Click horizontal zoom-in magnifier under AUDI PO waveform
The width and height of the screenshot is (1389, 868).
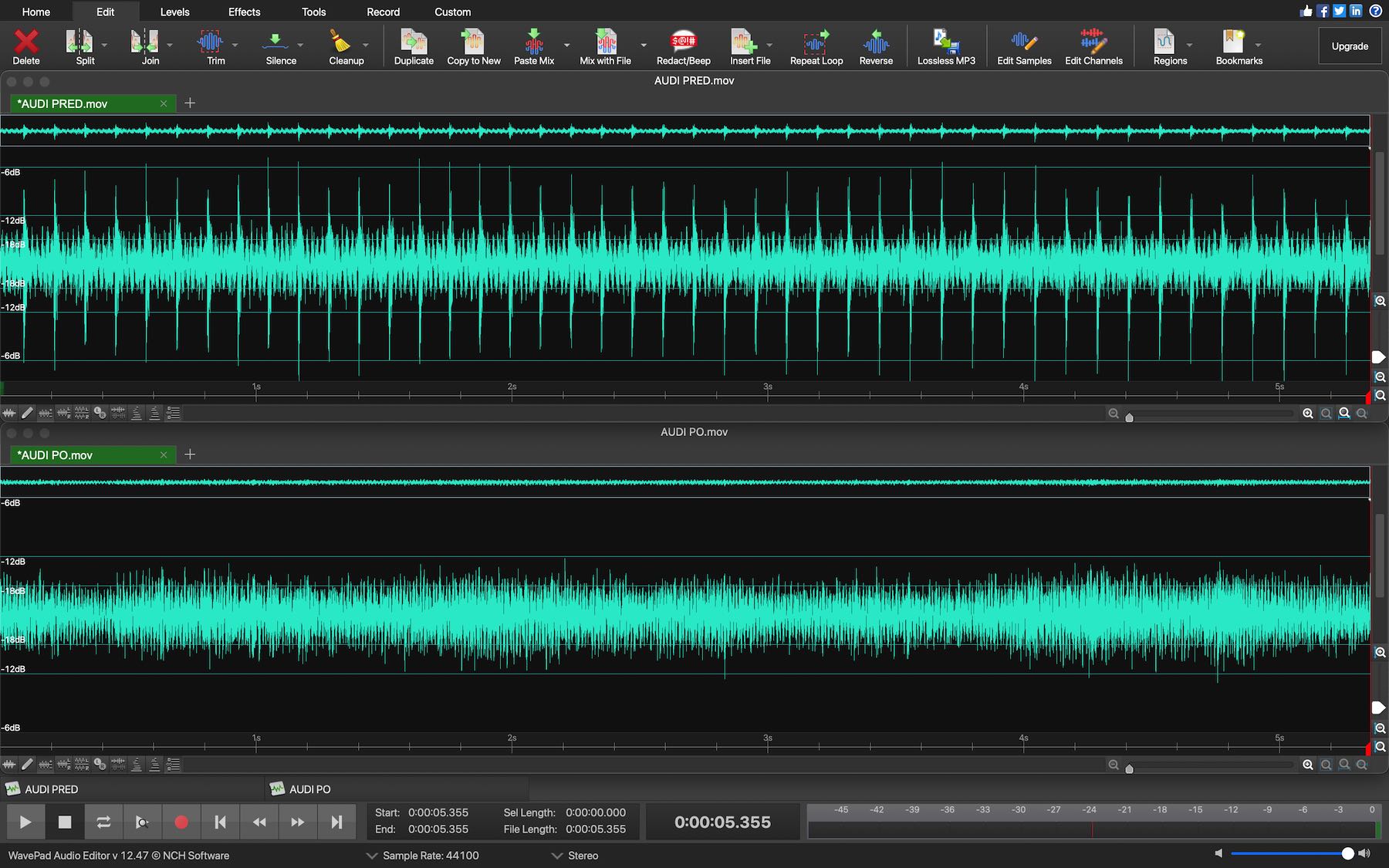click(1308, 765)
